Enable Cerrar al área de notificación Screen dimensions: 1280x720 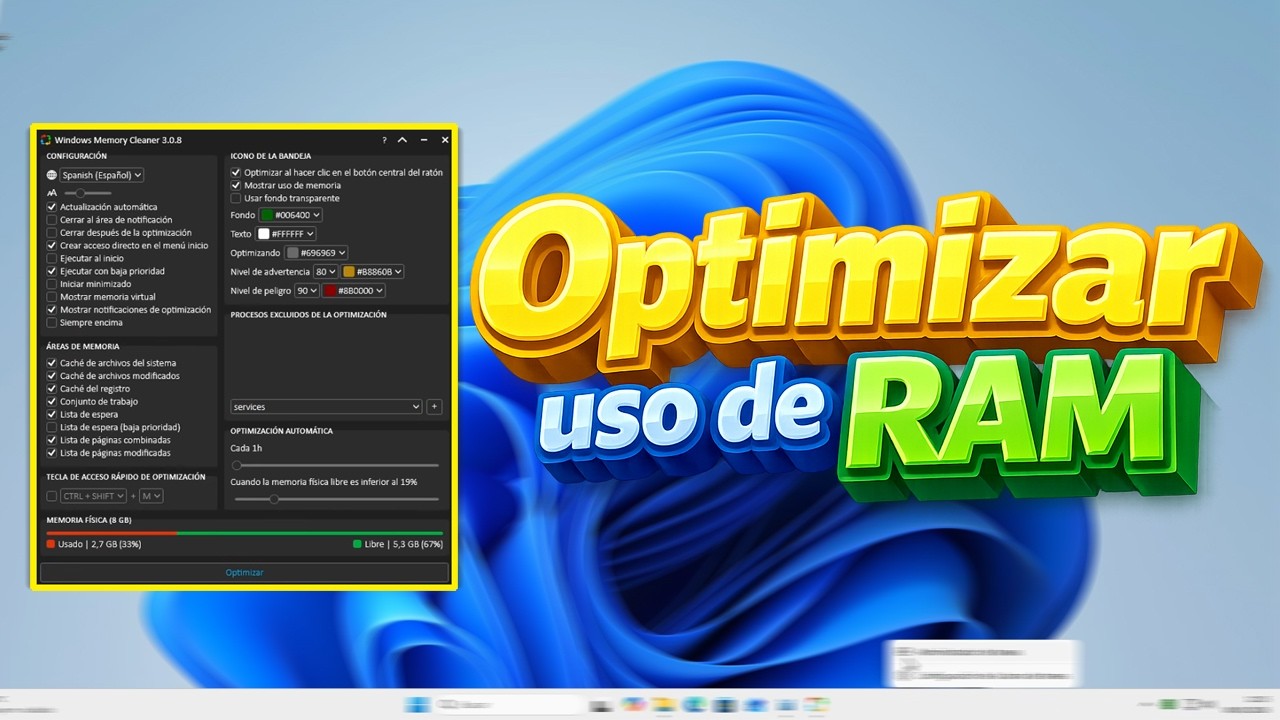point(52,220)
